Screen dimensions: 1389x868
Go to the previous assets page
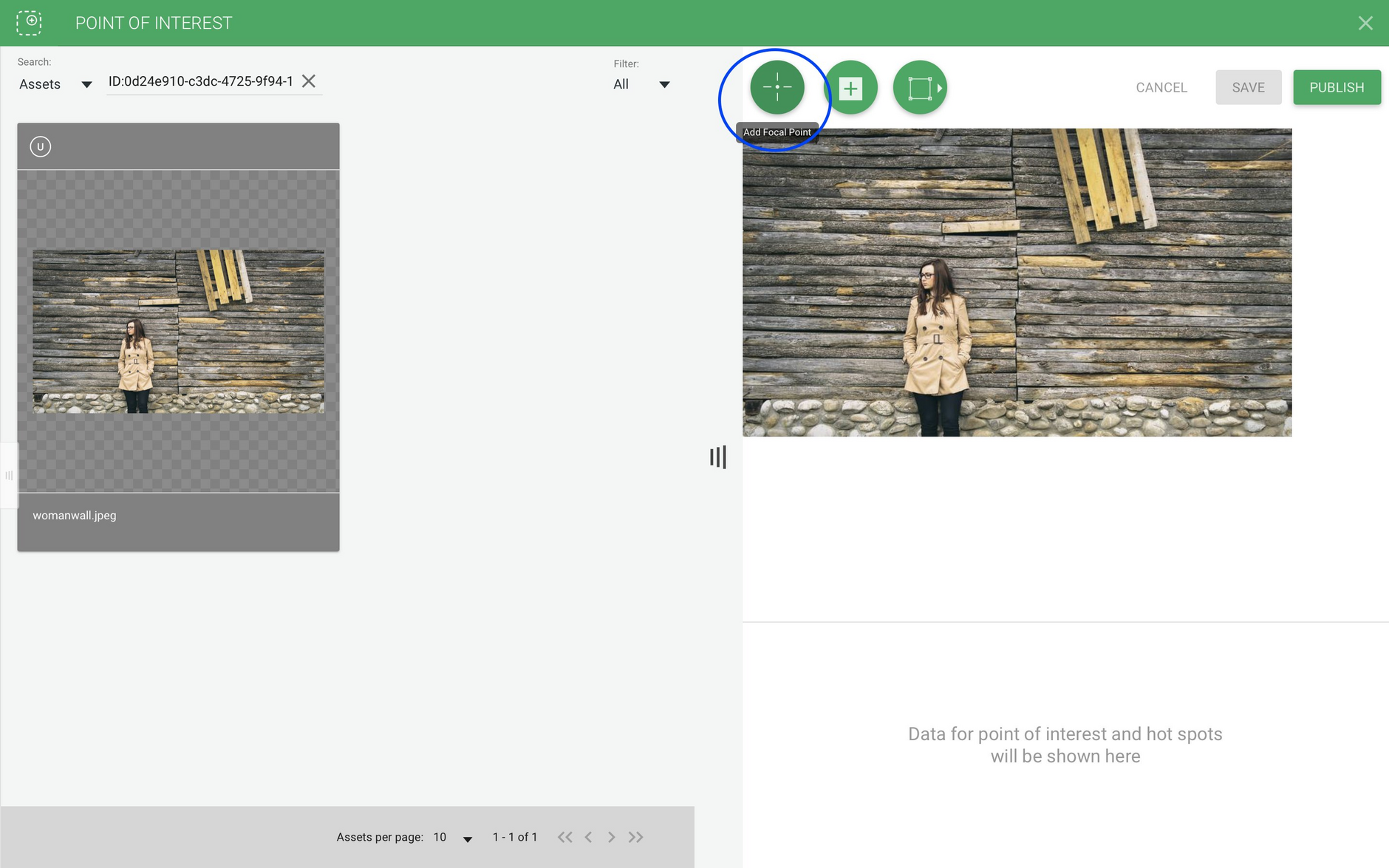tap(588, 837)
